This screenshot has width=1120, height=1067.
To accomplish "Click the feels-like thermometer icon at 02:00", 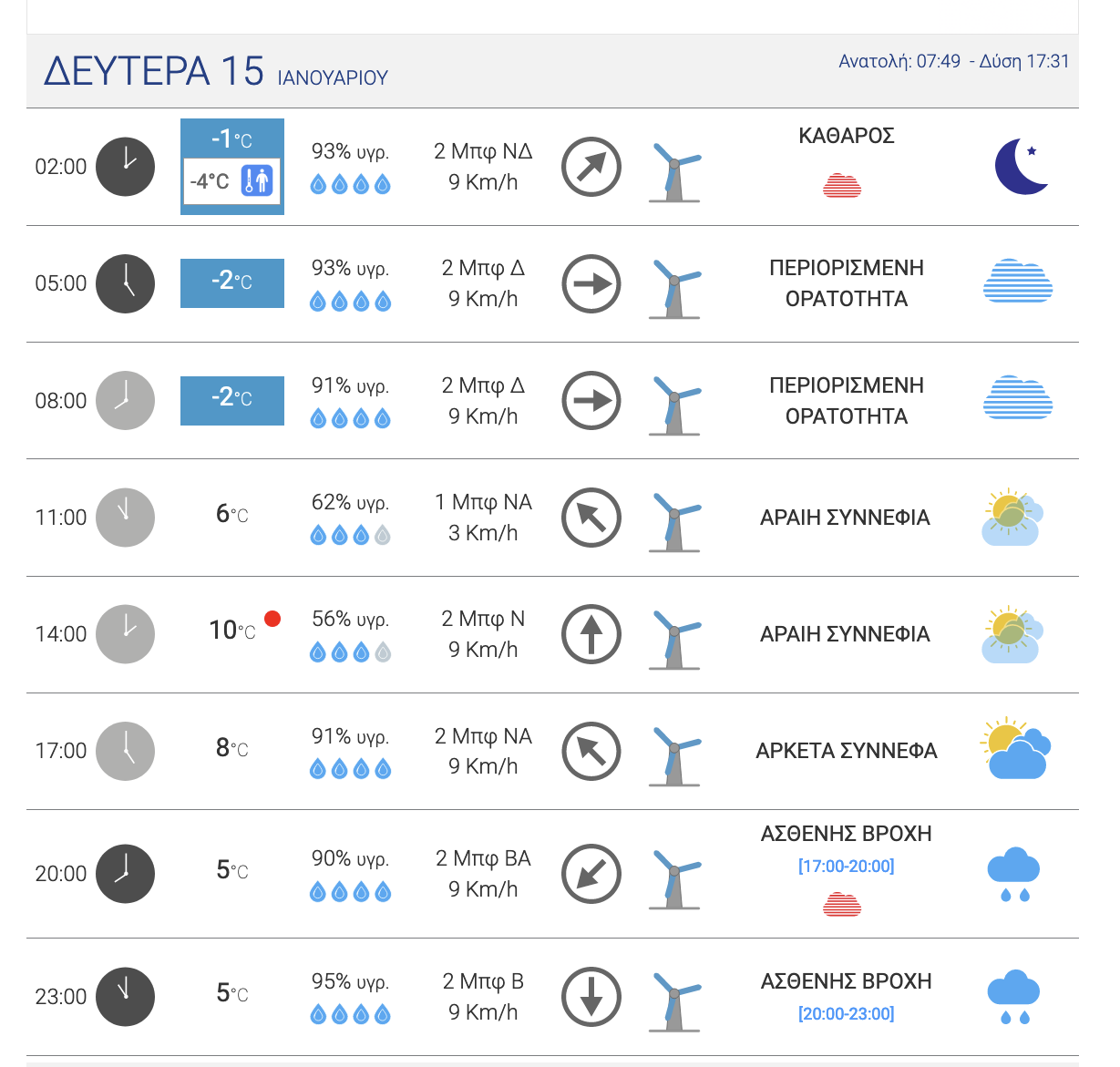I will [258, 180].
